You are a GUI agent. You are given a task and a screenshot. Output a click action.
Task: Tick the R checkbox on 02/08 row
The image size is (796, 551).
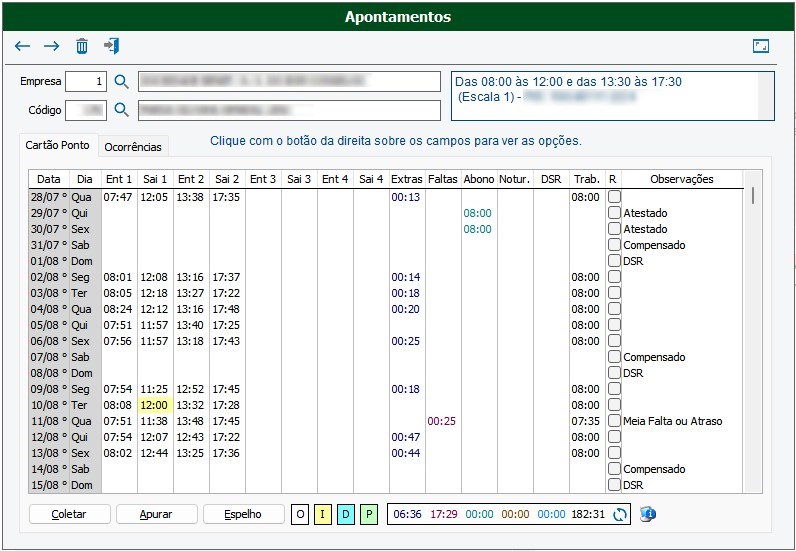click(x=614, y=277)
